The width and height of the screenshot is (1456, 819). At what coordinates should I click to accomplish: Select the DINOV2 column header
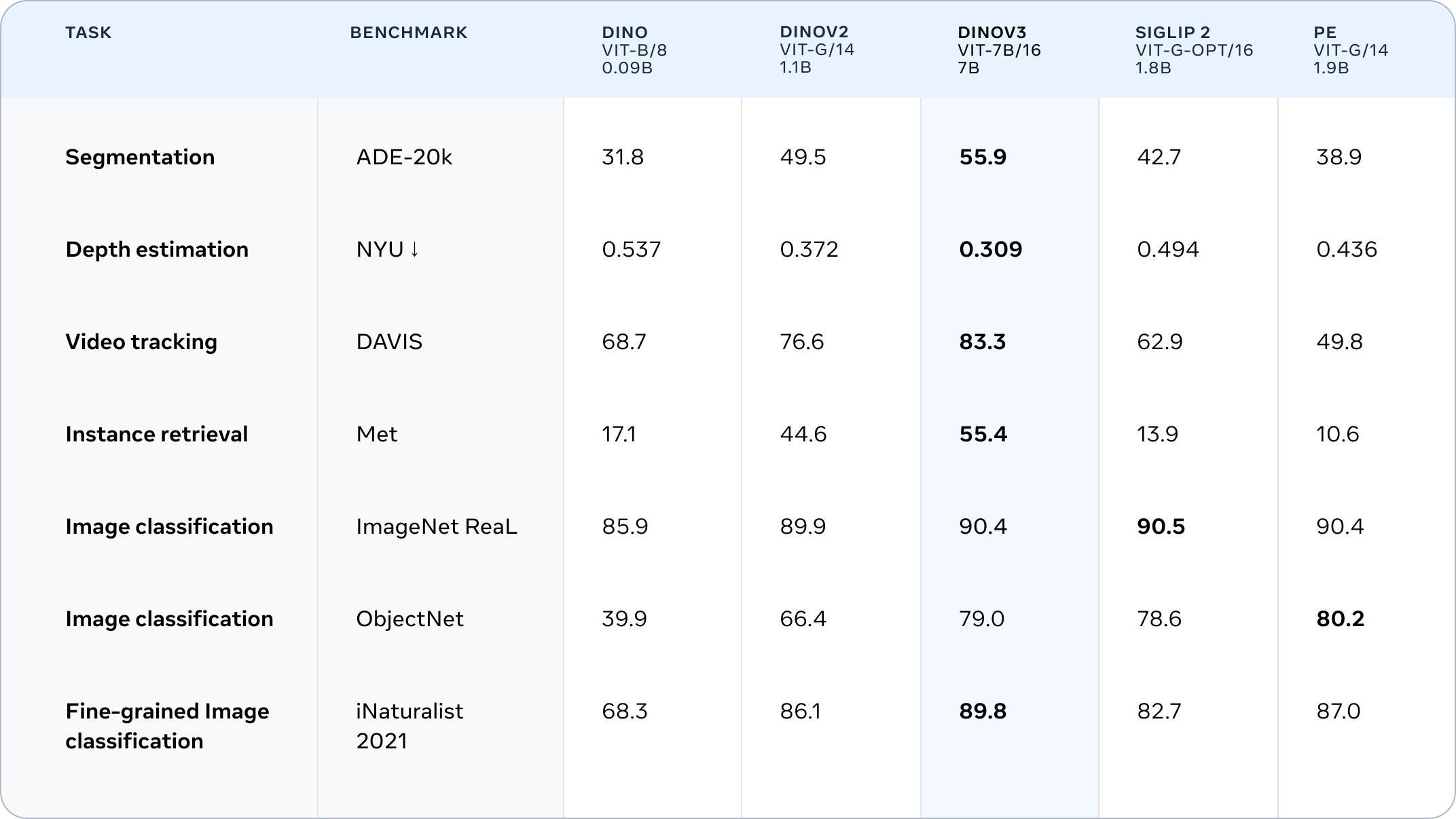click(814, 32)
